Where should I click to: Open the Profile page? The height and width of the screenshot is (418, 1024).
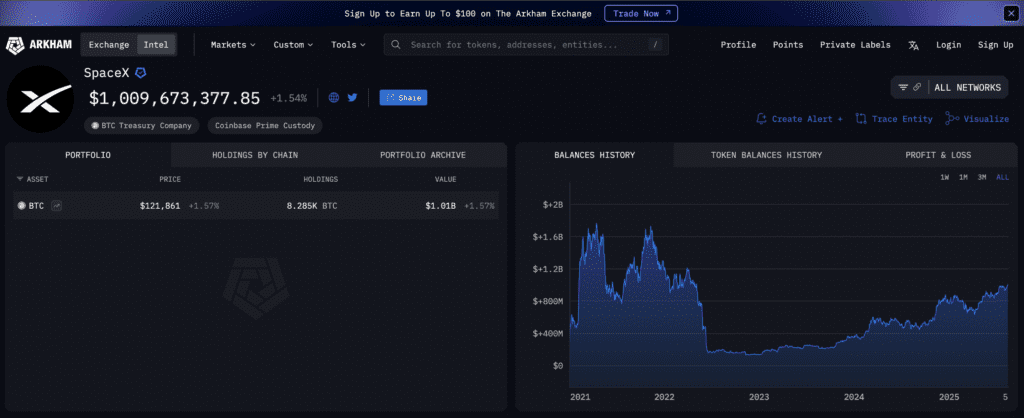[x=738, y=45]
